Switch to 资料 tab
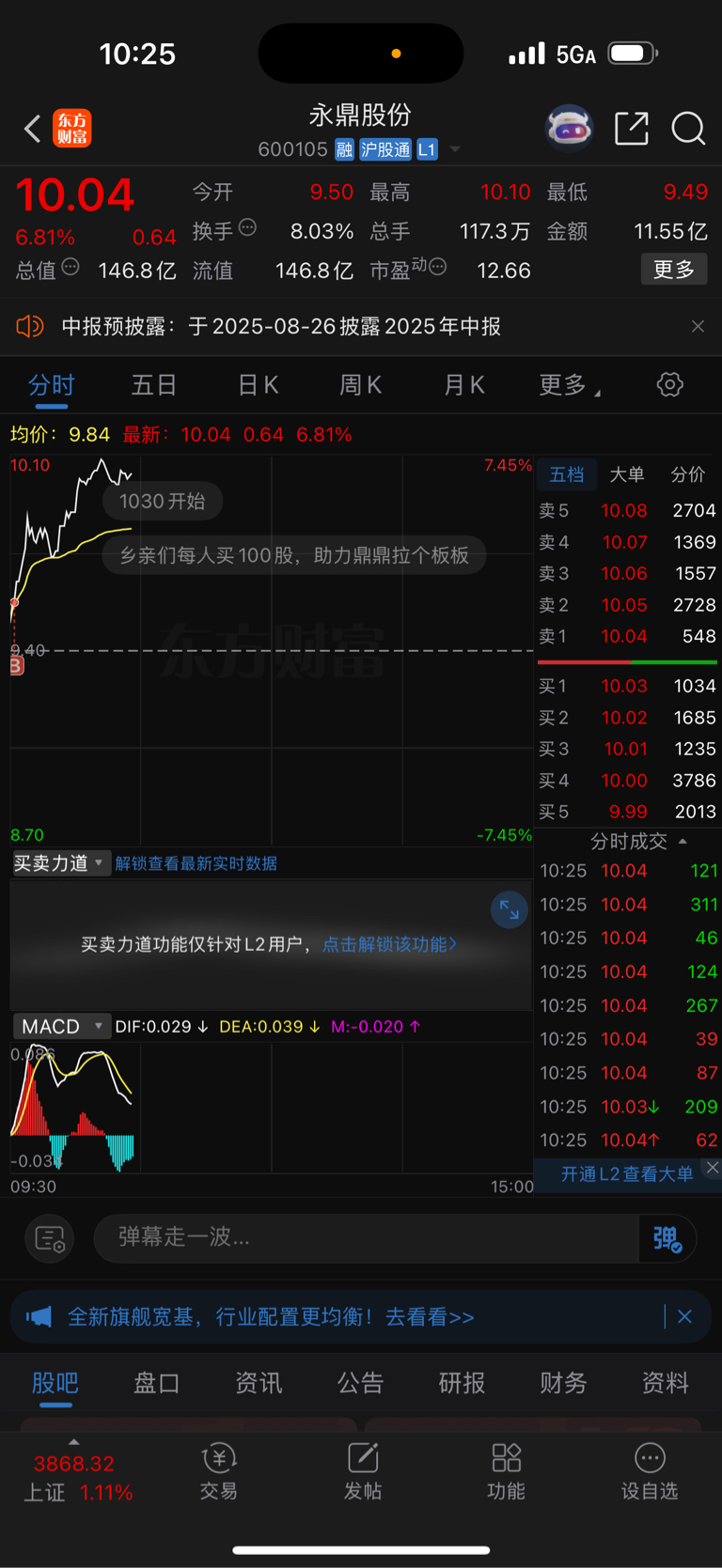The image size is (722, 1568). [x=665, y=1383]
